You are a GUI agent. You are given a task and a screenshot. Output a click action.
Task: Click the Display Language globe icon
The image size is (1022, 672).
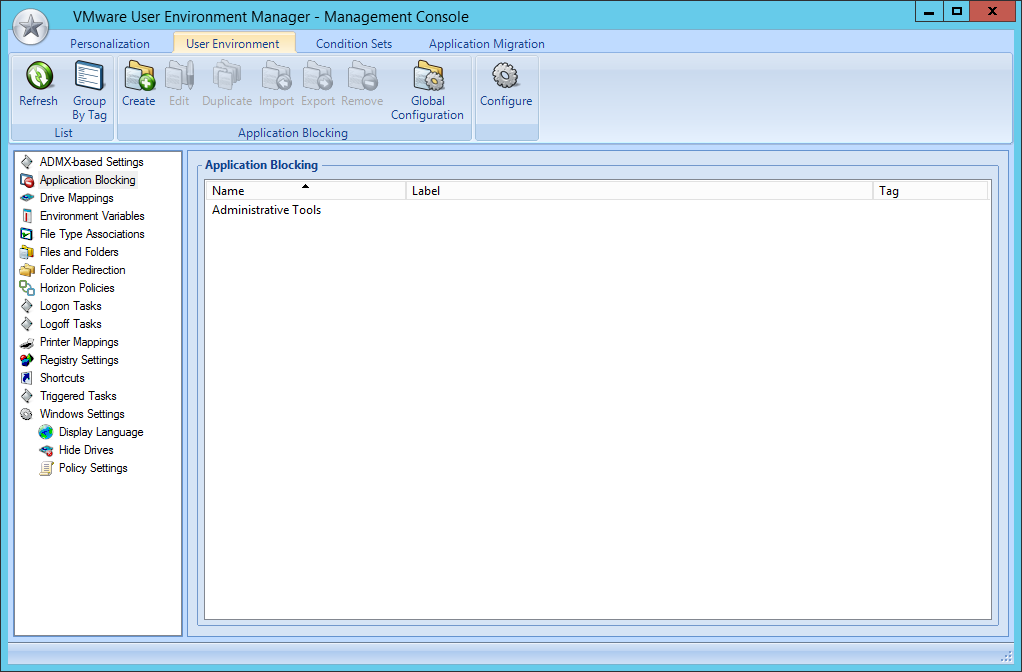46,432
